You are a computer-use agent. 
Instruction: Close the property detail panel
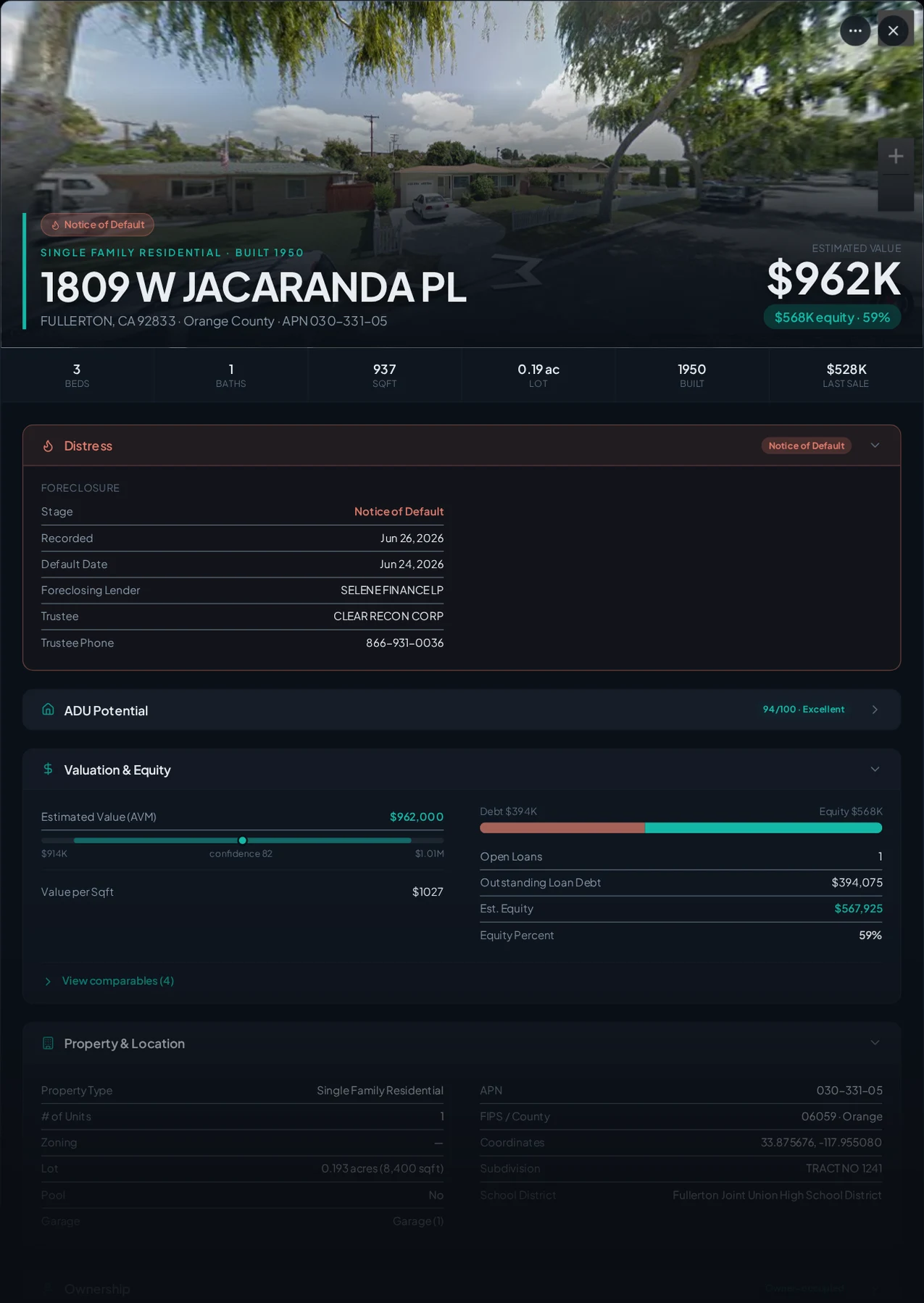pyautogui.click(x=893, y=30)
